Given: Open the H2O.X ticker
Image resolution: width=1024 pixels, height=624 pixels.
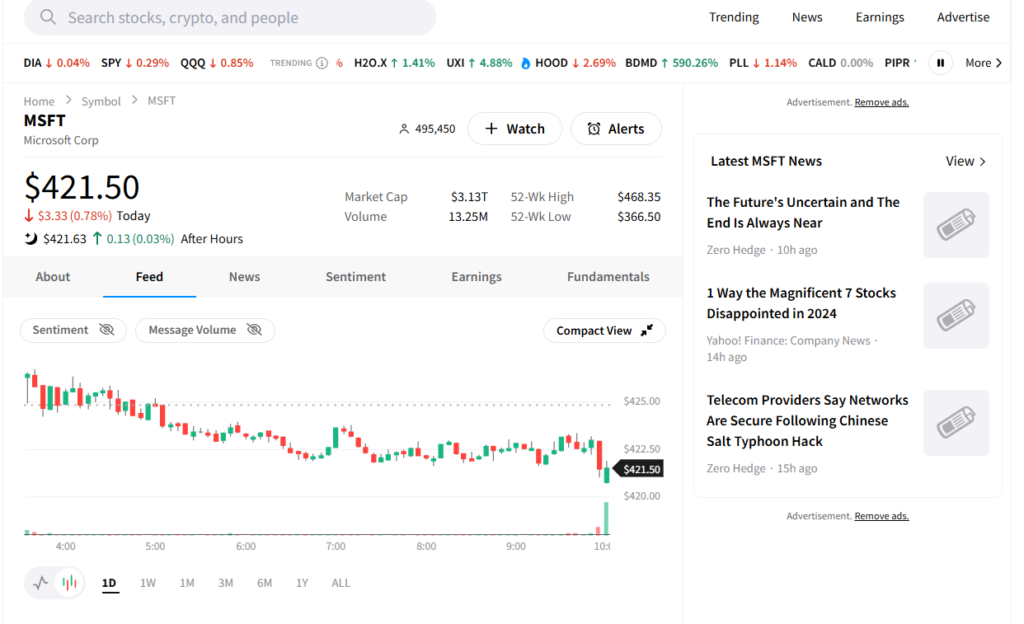Looking at the screenshot, I should 394,63.
